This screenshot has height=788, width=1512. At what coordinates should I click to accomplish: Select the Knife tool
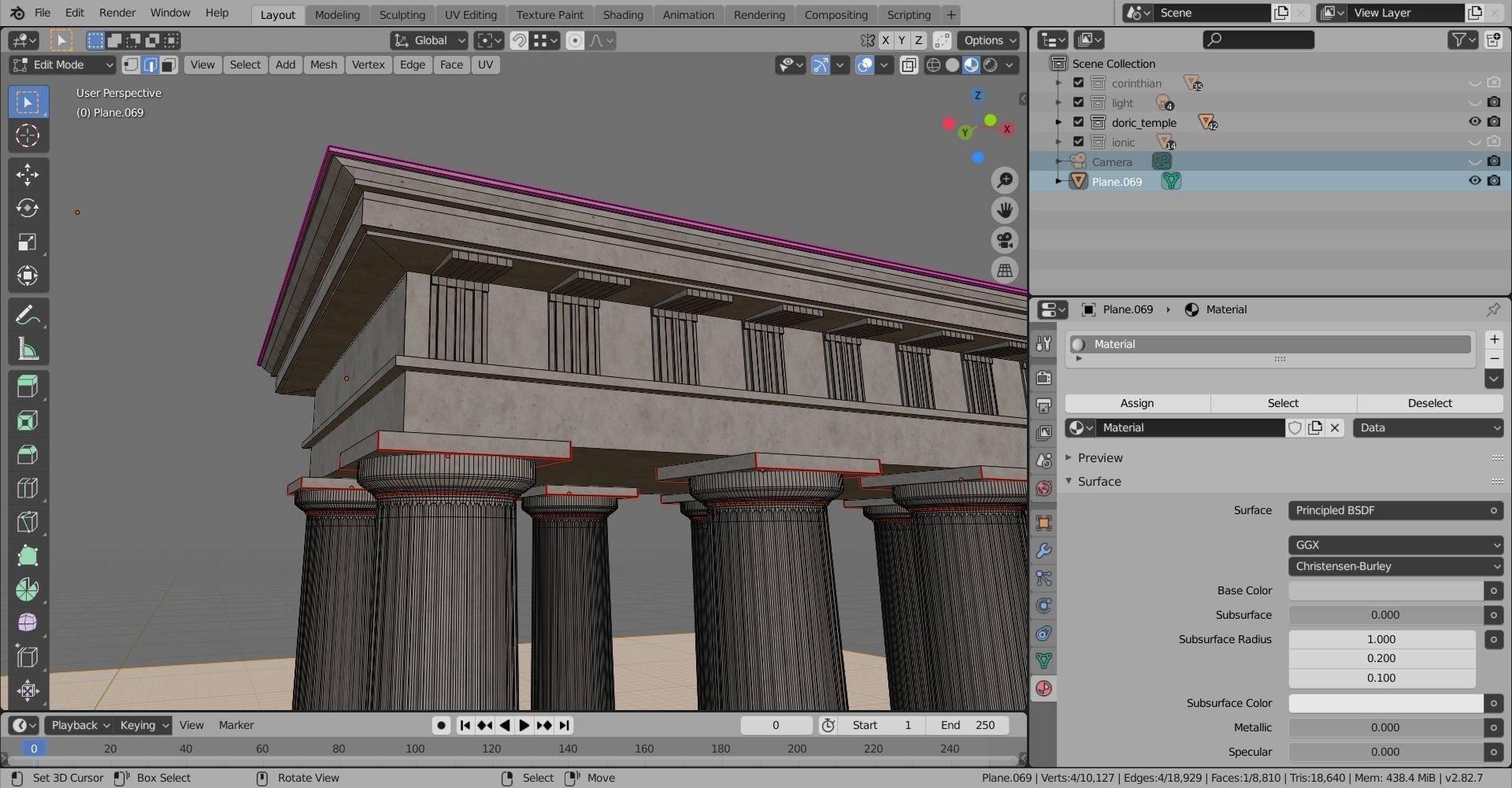[28, 522]
